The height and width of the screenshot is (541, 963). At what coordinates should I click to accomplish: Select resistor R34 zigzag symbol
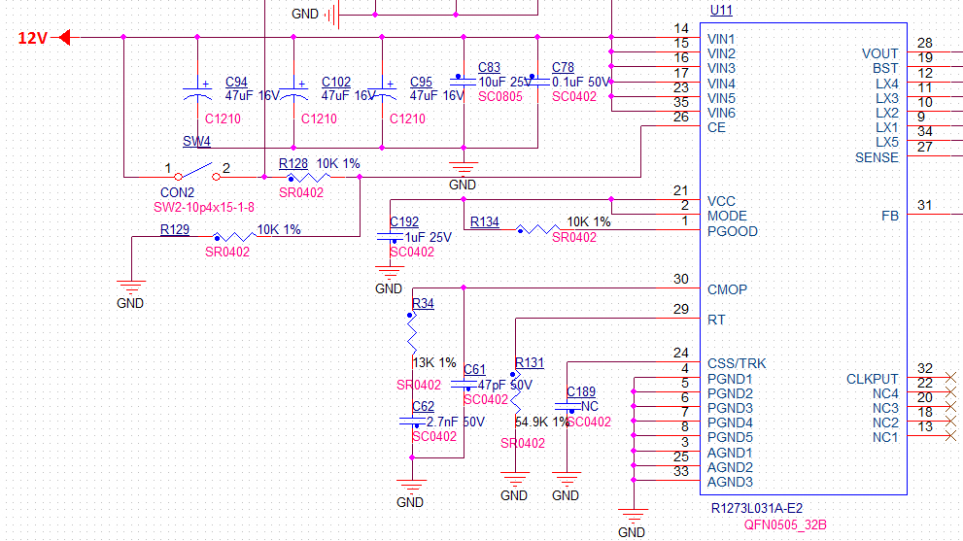pyautogui.click(x=412, y=333)
